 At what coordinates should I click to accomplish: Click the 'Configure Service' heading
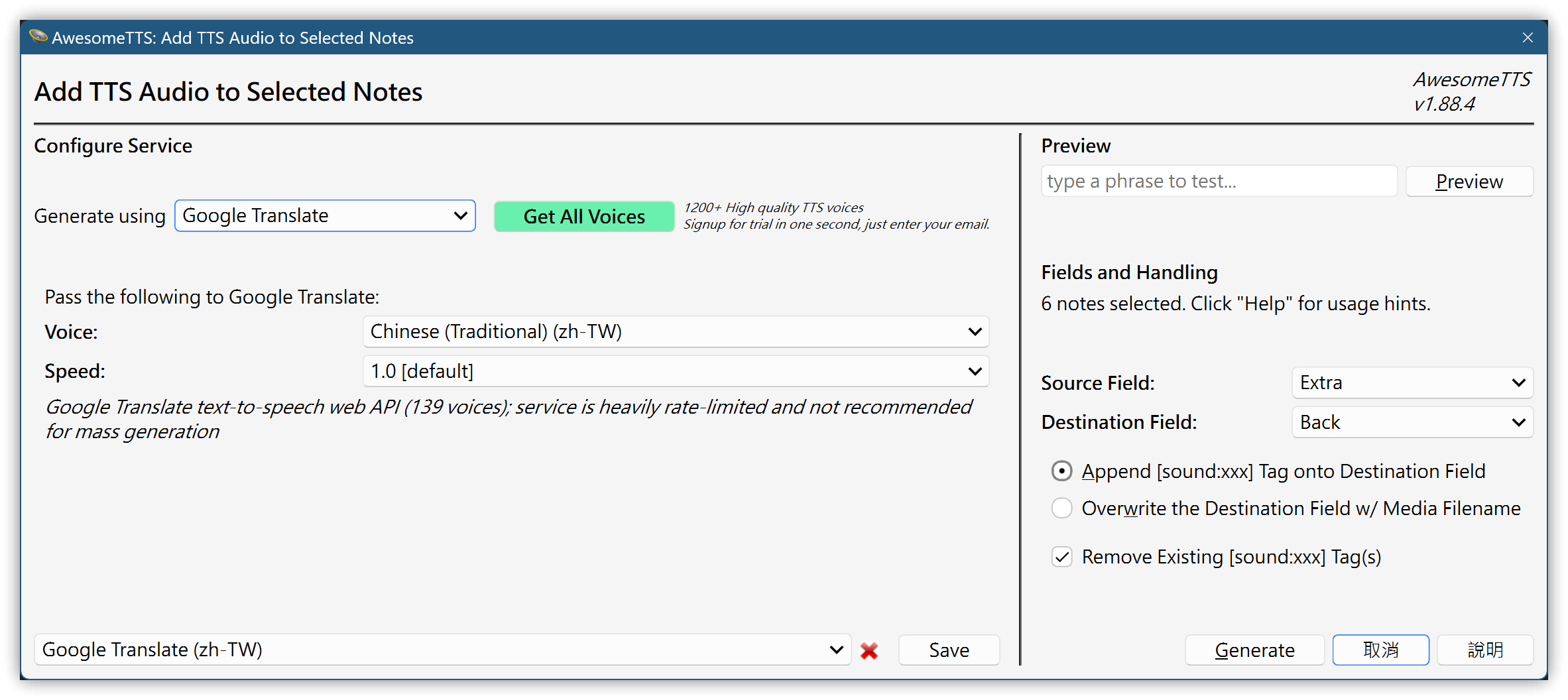(113, 146)
